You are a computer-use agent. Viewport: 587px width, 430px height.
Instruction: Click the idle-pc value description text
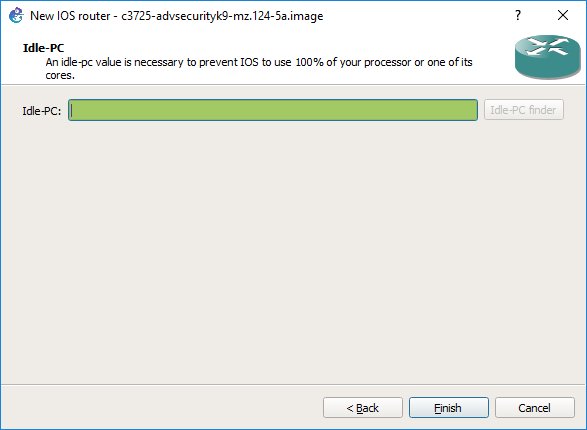click(x=259, y=68)
